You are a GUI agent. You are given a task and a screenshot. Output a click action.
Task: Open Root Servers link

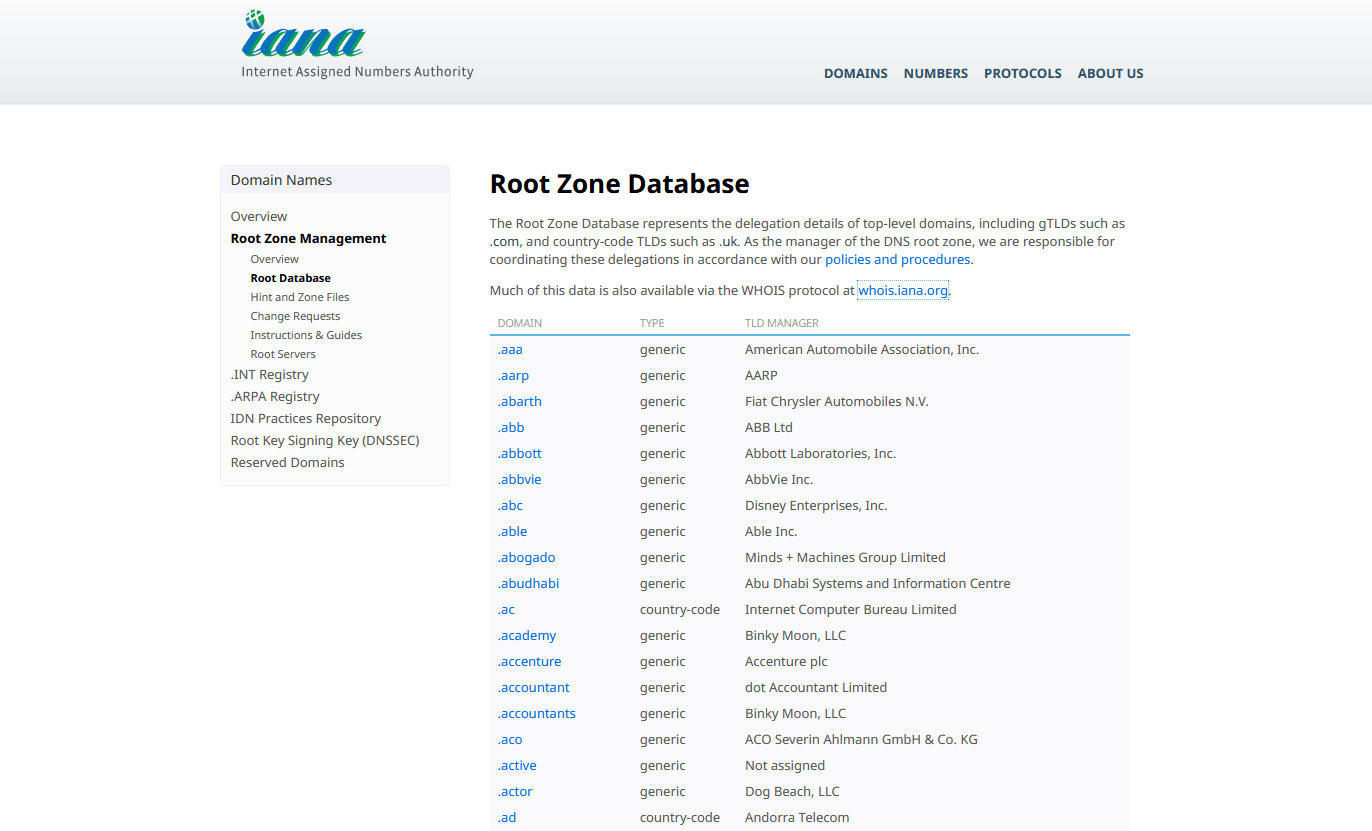[x=283, y=354]
